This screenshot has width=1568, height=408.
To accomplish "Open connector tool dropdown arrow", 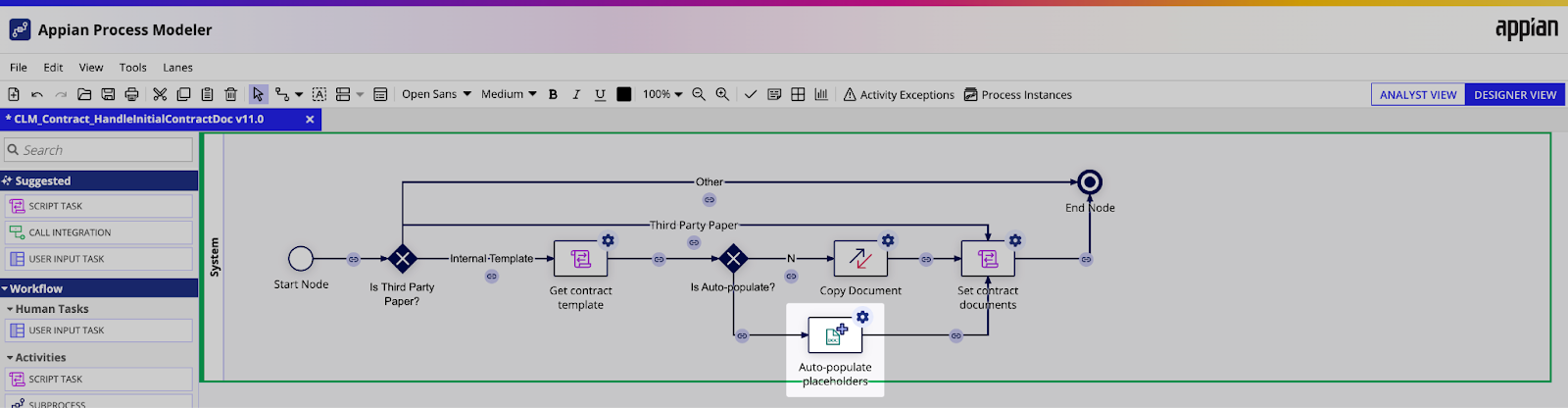I will [x=299, y=94].
